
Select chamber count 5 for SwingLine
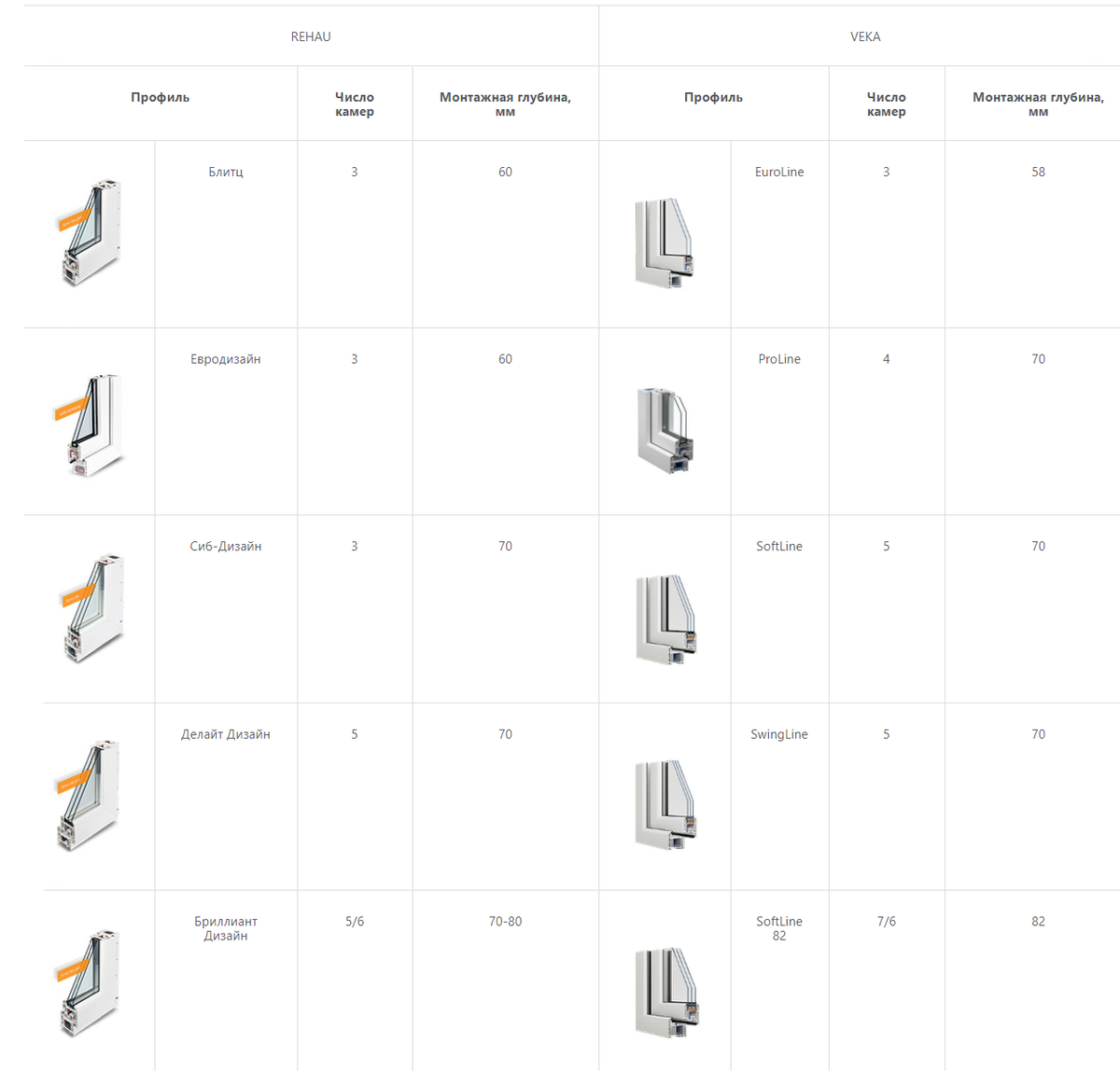[887, 734]
